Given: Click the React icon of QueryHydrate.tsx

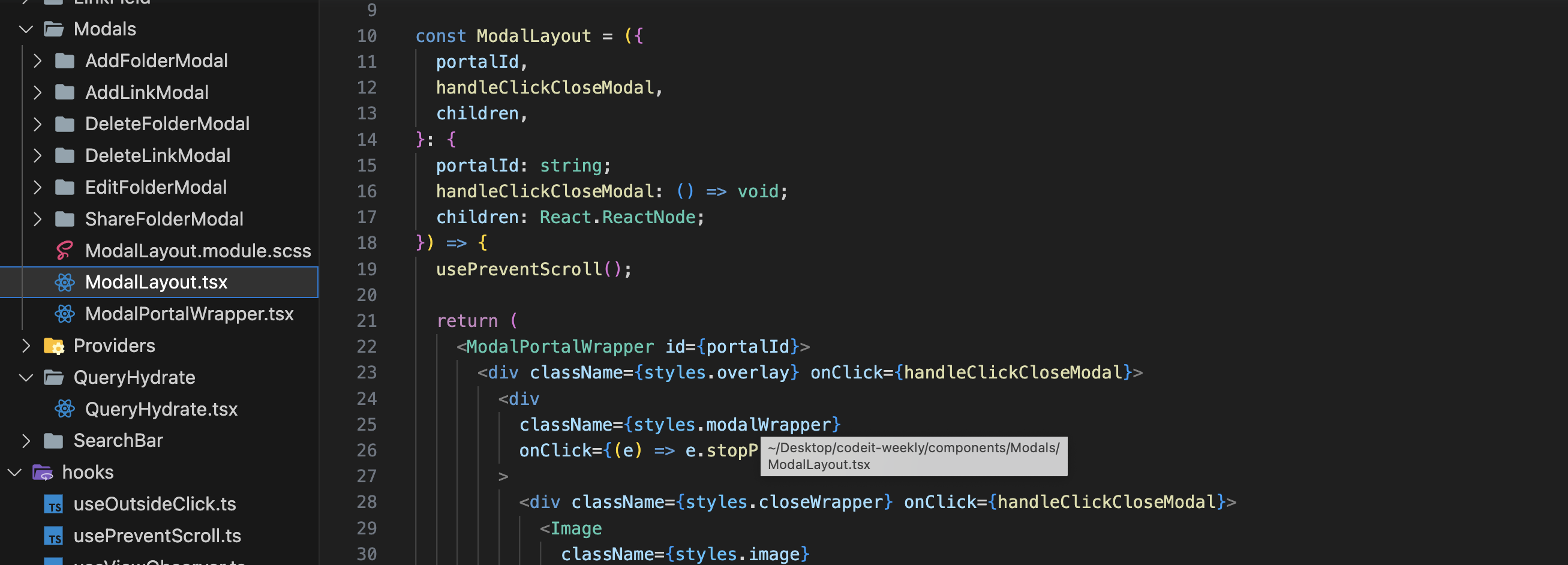Looking at the screenshot, I should [65, 409].
